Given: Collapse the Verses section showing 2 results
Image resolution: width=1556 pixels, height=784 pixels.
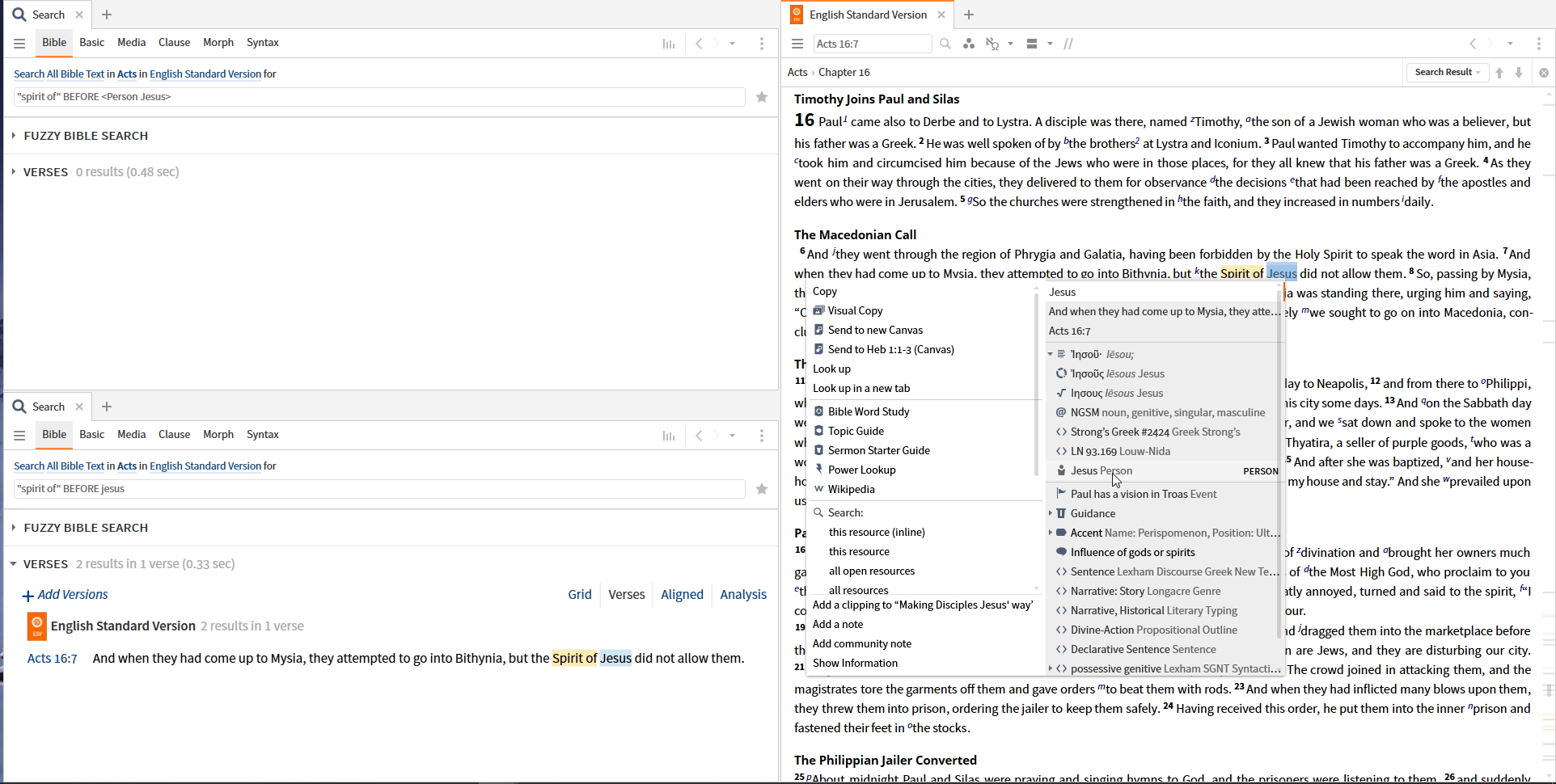Looking at the screenshot, I should click(x=14, y=564).
